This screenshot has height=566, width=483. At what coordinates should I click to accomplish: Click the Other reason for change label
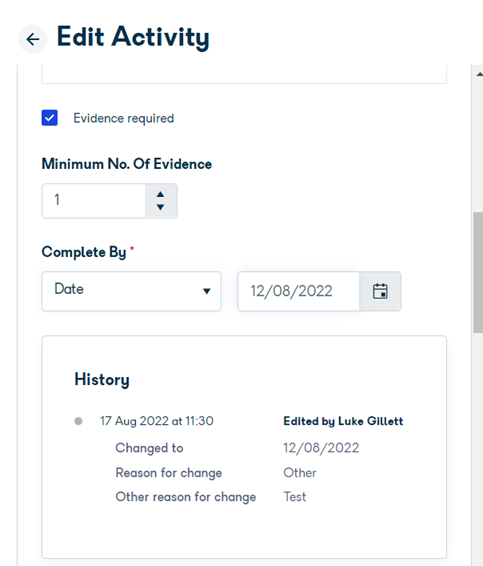186,497
